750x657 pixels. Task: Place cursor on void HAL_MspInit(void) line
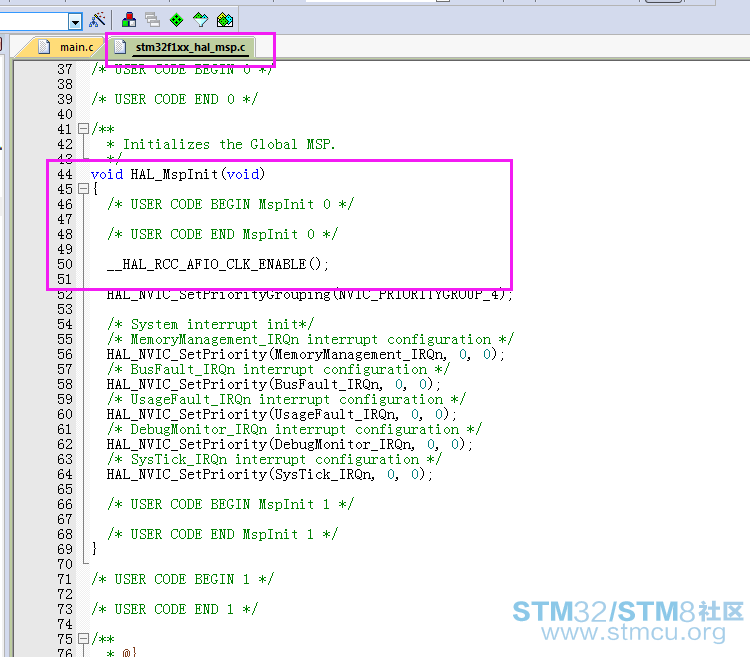(177, 174)
